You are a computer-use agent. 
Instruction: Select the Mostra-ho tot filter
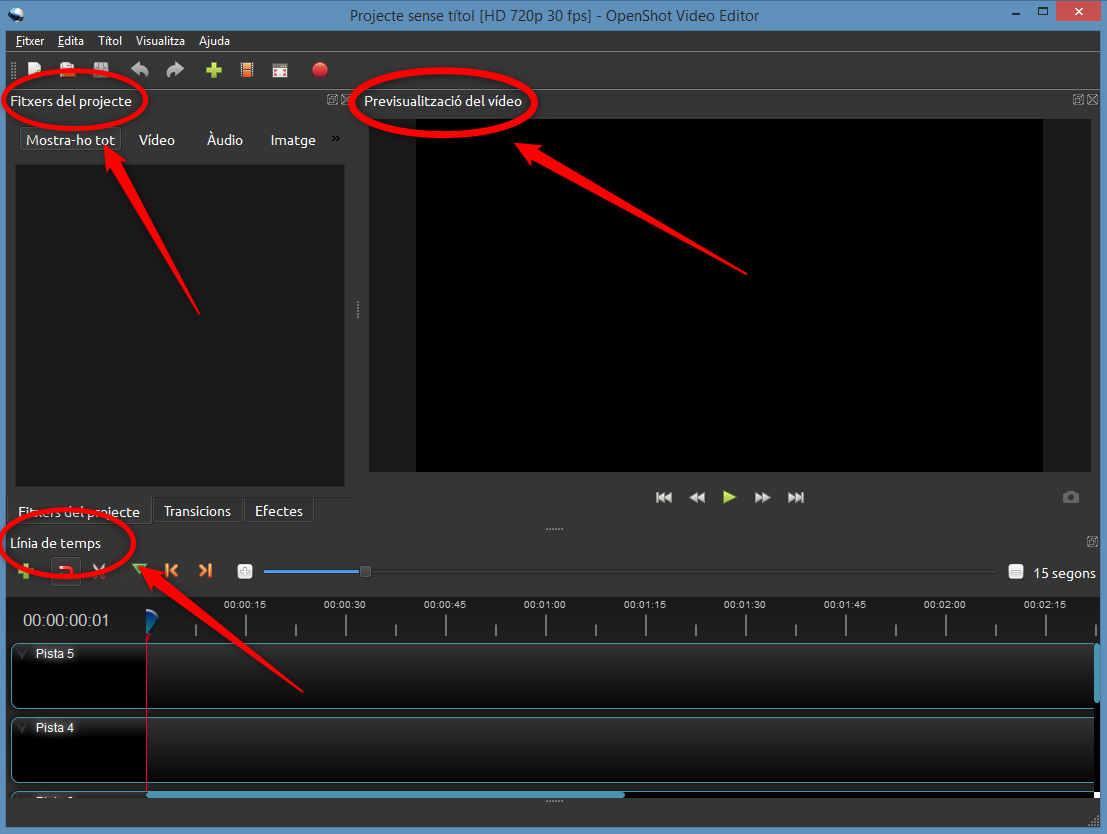(x=70, y=140)
